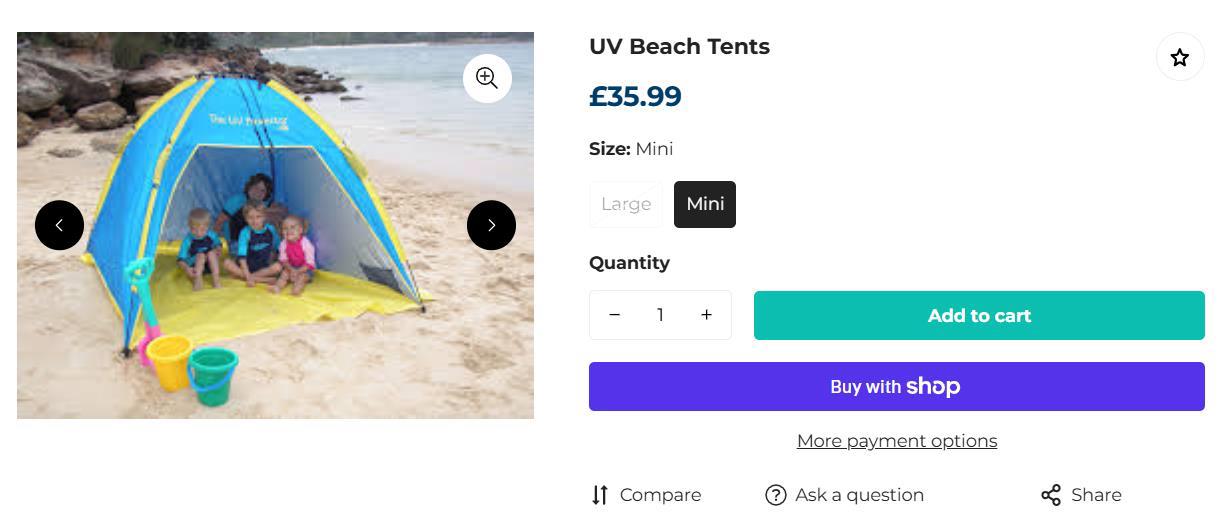Open More payment options link

click(897, 441)
